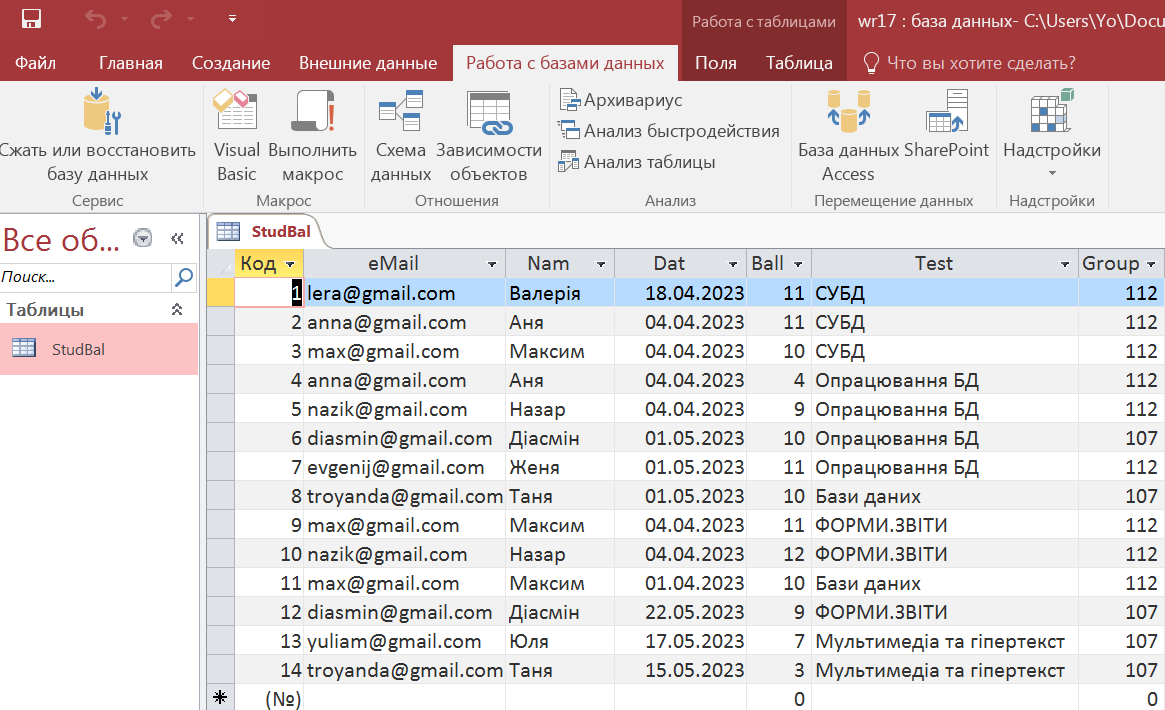Open Object Dependencies pane

click(x=489, y=112)
